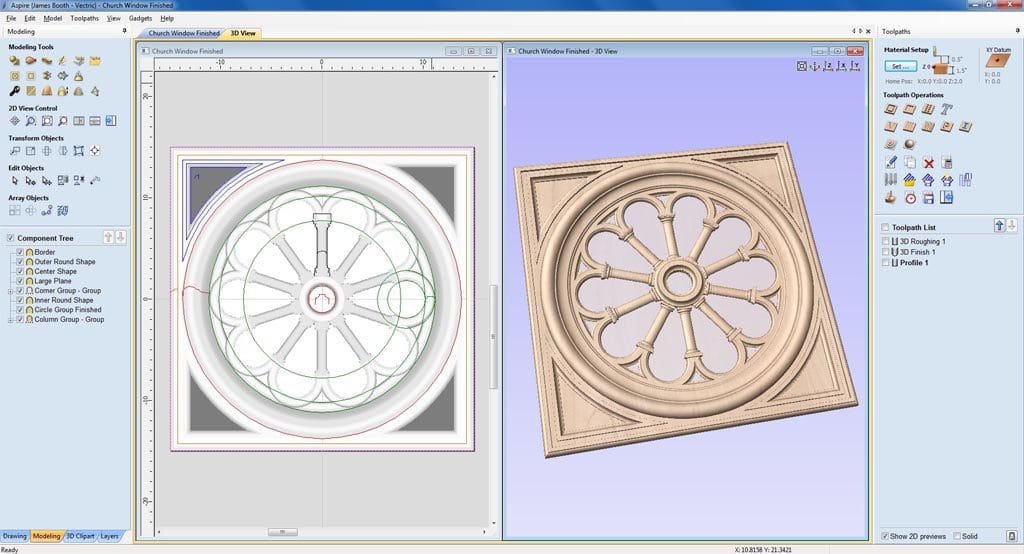Toggle Show 2D previews checkbox

point(885,537)
